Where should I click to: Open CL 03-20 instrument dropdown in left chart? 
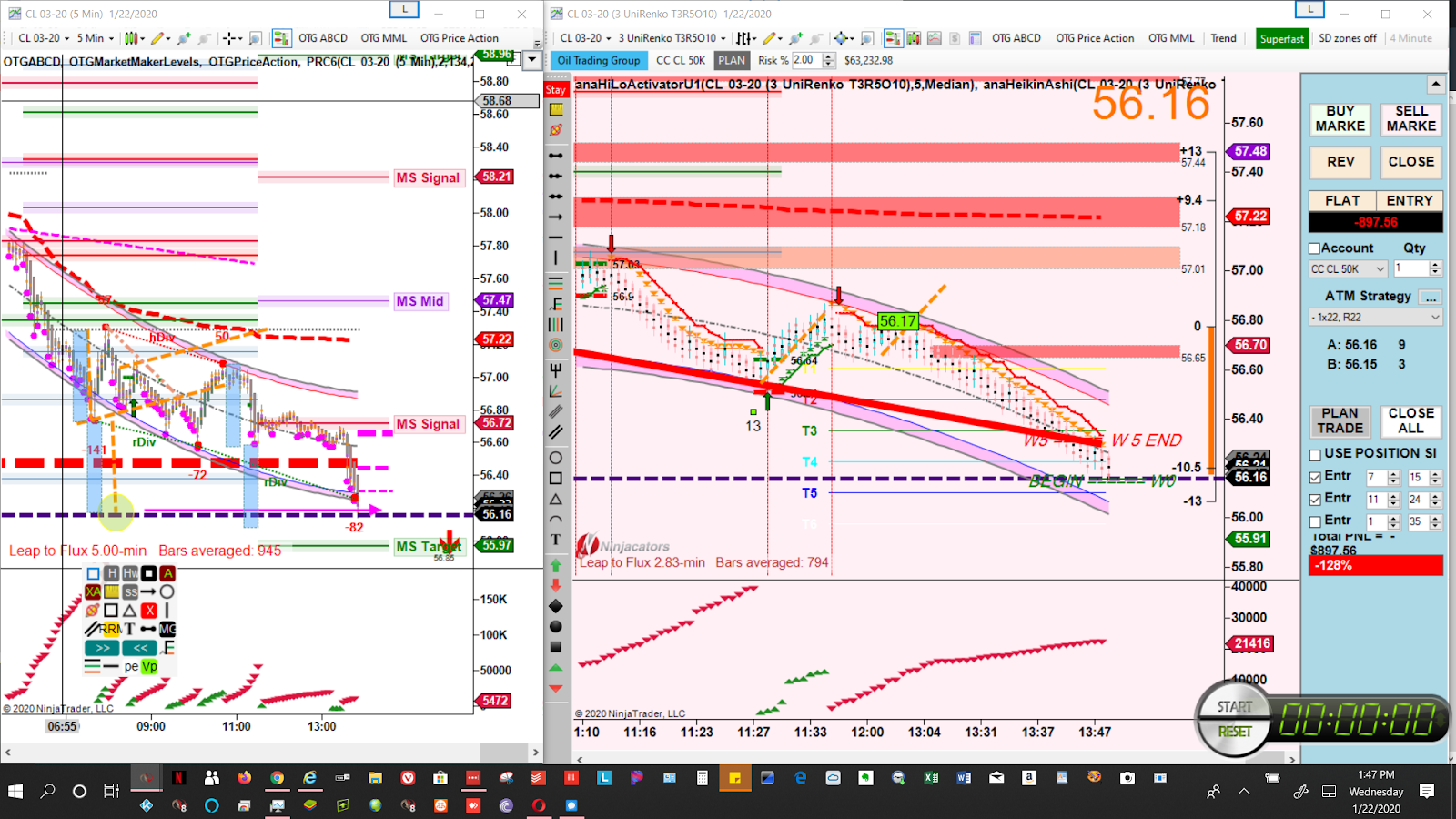point(44,38)
